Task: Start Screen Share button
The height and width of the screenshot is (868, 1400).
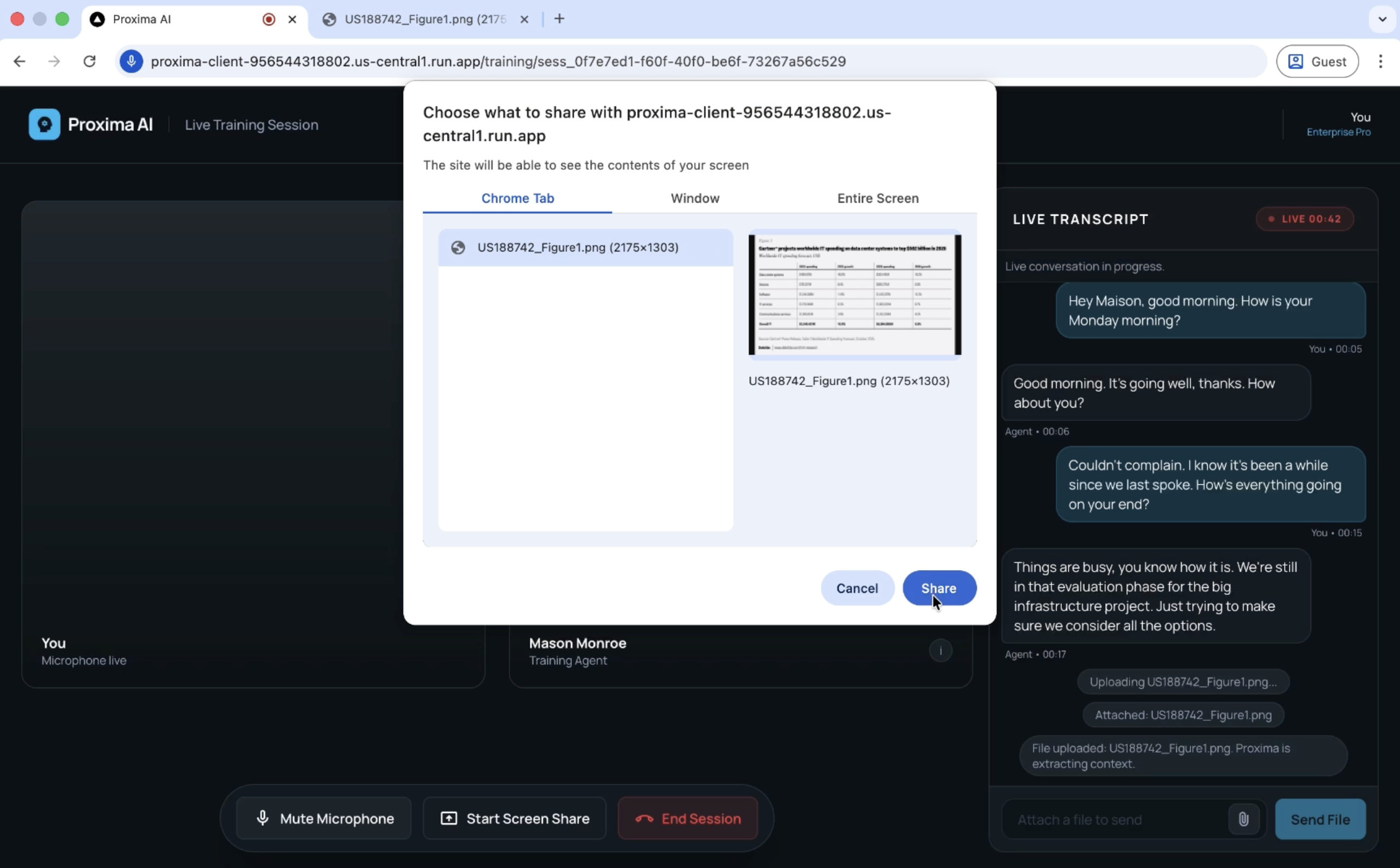Action: [x=514, y=818]
